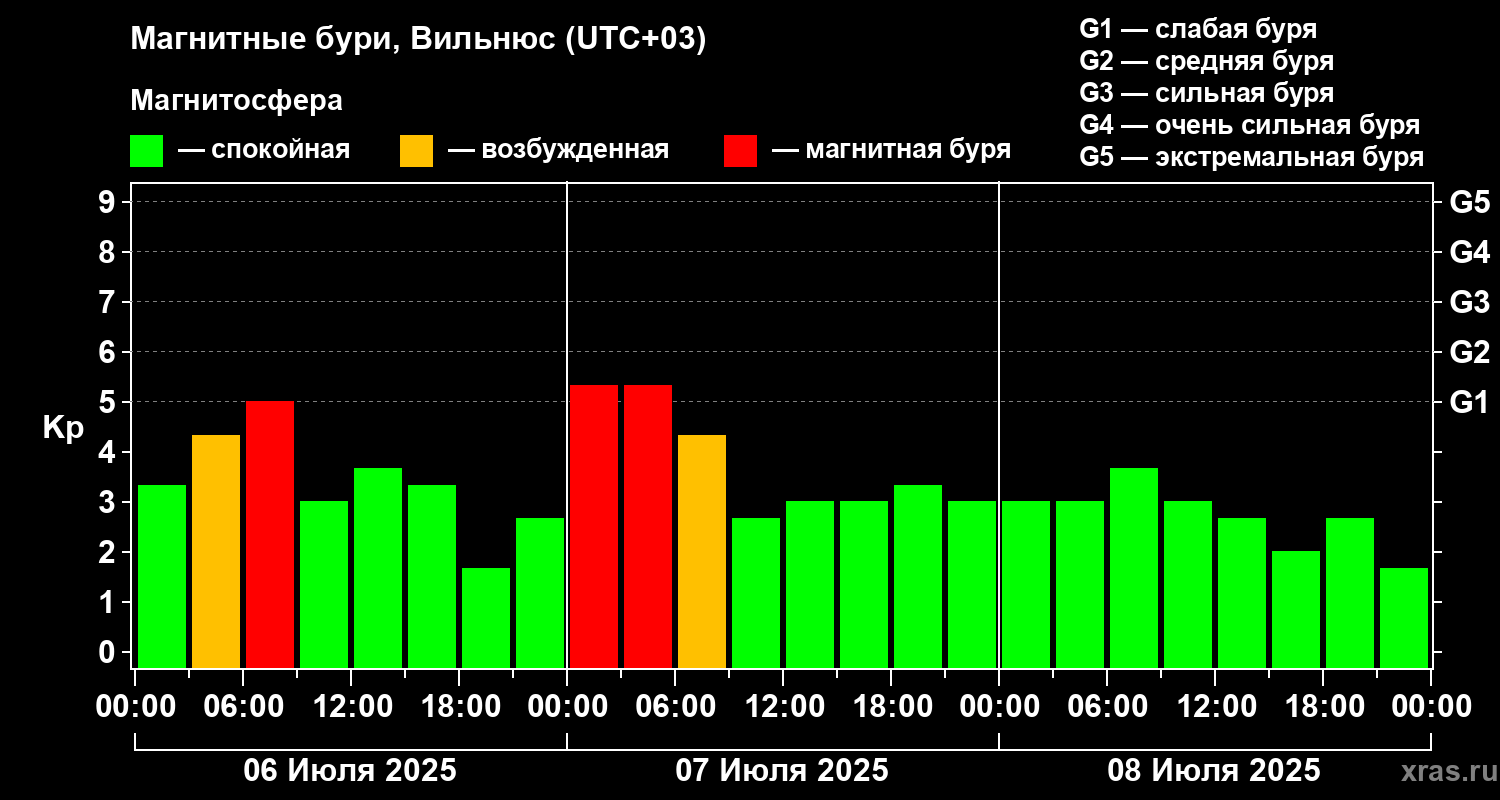Select legend line 'G3 — сильная буря'
This screenshot has height=800, width=1500.
pyautogui.click(x=1207, y=93)
